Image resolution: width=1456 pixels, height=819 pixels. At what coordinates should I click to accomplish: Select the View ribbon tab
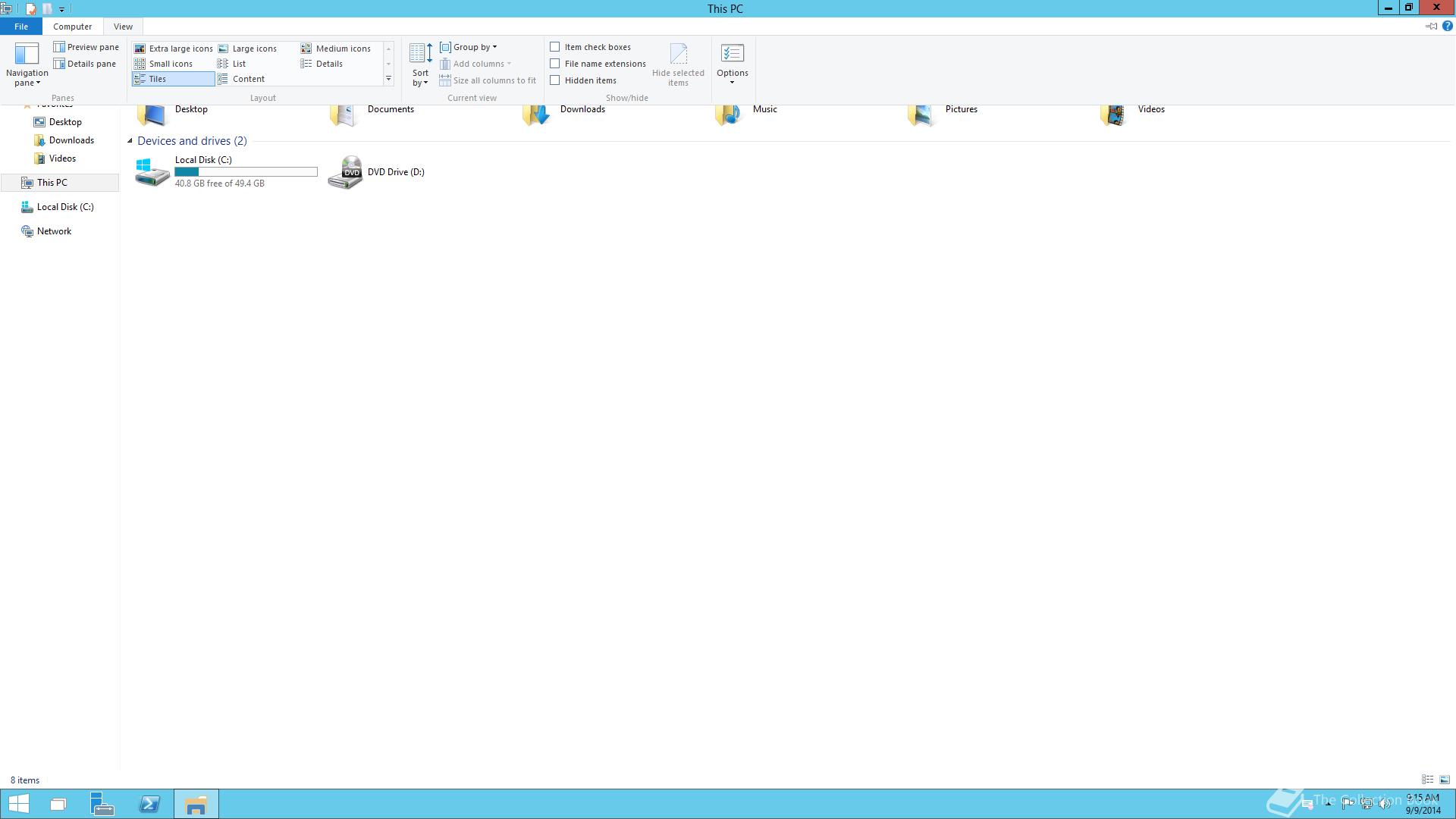pos(123,27)
